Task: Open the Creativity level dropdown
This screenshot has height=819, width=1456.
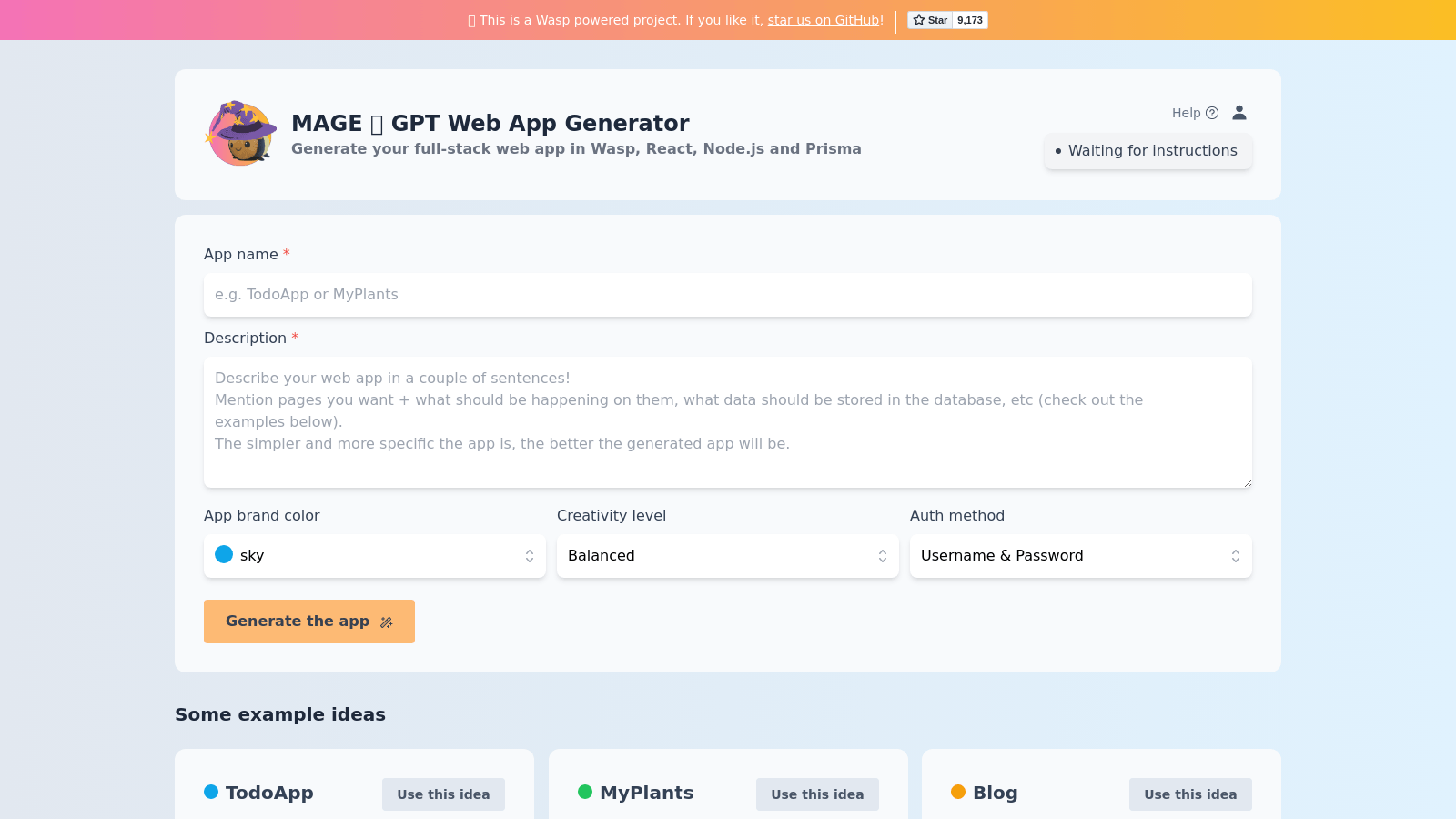Action: pos(728,556)
